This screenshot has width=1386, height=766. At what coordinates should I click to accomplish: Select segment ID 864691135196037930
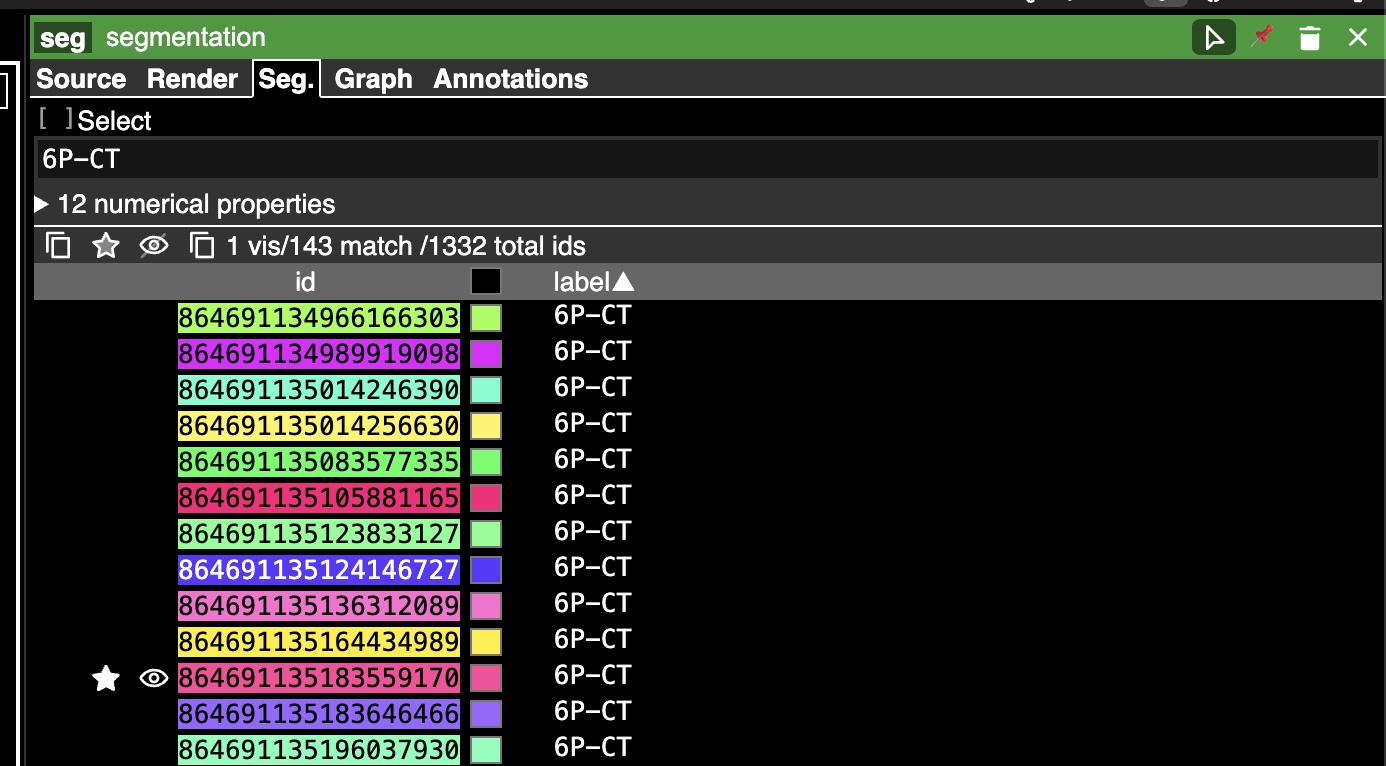coord(319,750)
